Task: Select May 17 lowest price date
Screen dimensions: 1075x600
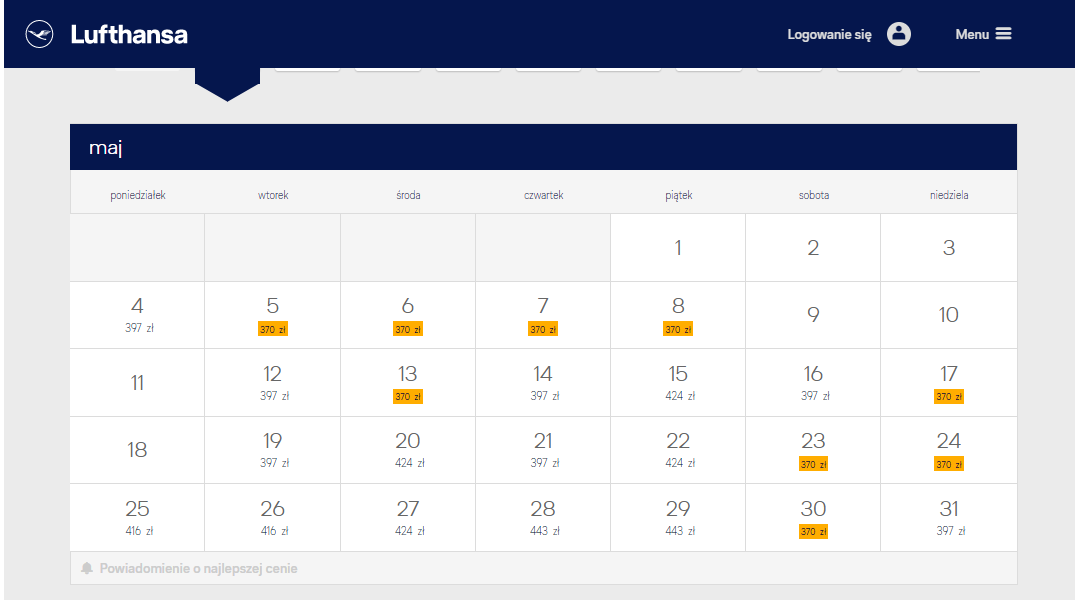Action: coord(949,383)
